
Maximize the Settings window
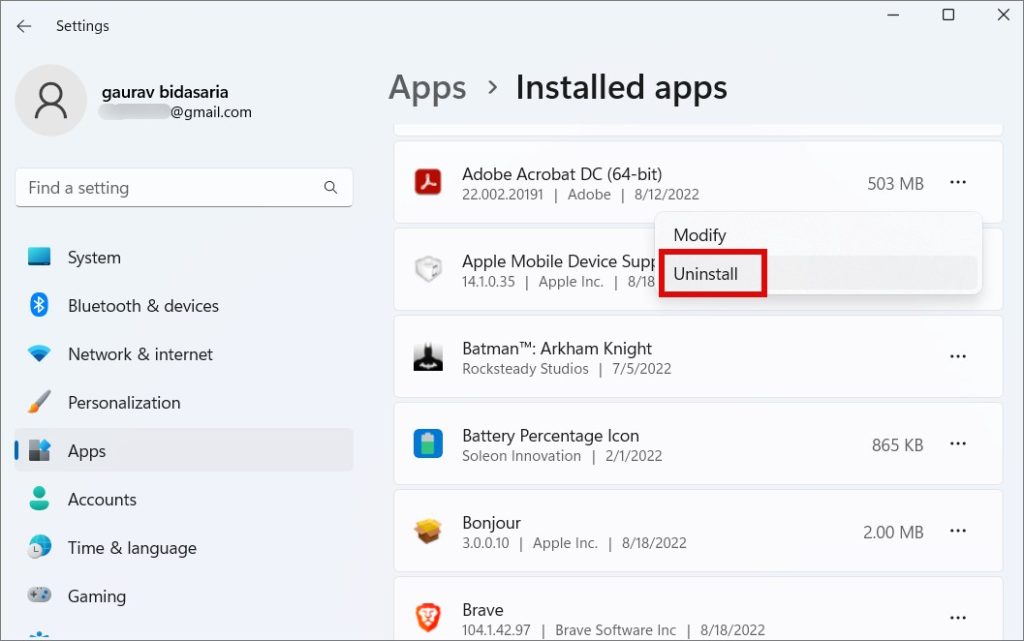pyautogui.click(x=948, y=14)
